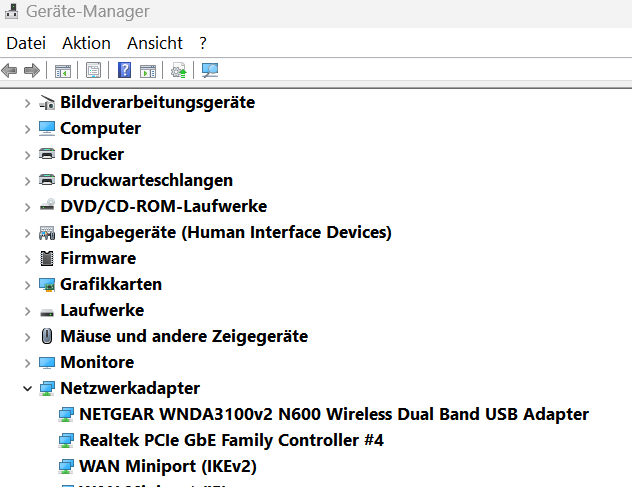Open the Datei menu
Screen dimensions: 632x487
(x=26, y=43)
